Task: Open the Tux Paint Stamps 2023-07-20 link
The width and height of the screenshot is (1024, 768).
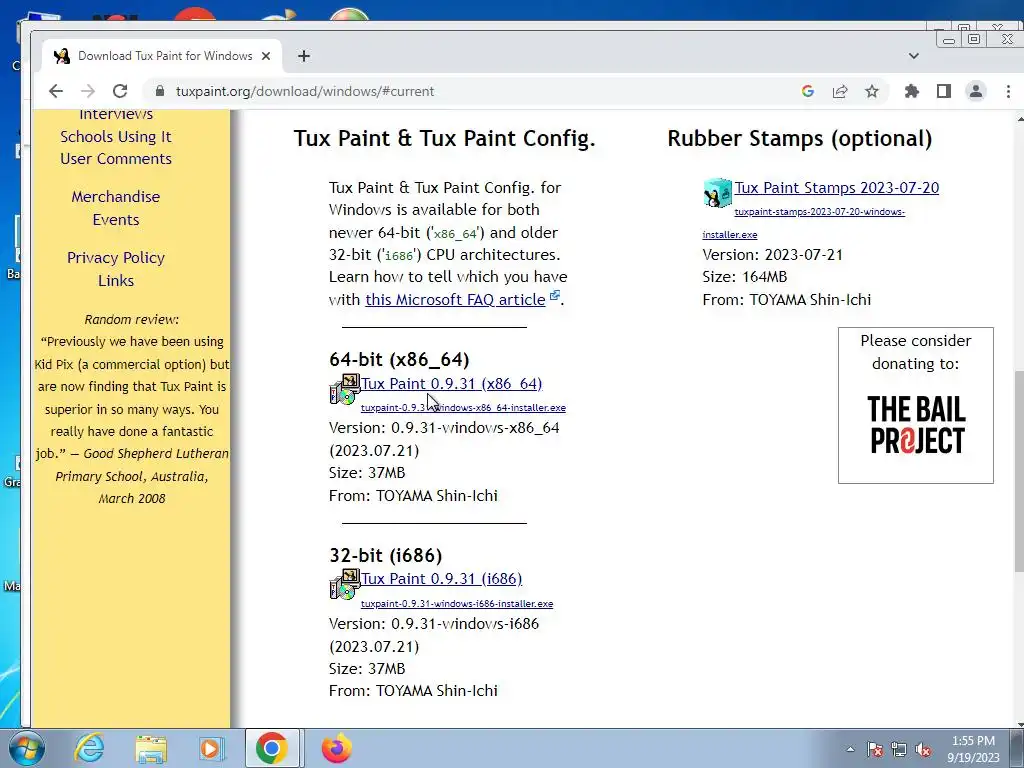Action: coord(837,187)
